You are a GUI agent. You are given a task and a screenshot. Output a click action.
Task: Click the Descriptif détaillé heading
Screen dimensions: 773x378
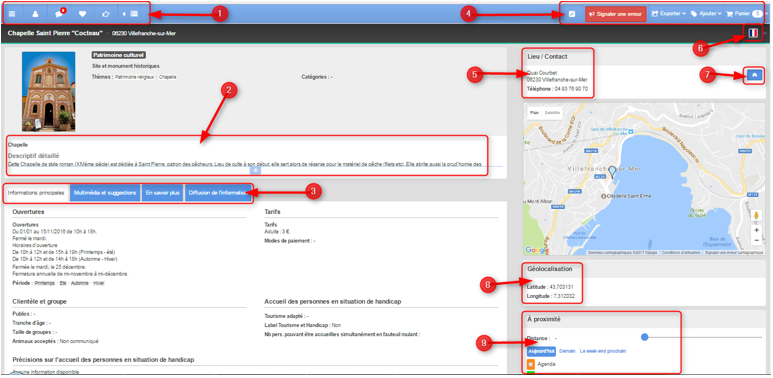click(x=34, y=156)
